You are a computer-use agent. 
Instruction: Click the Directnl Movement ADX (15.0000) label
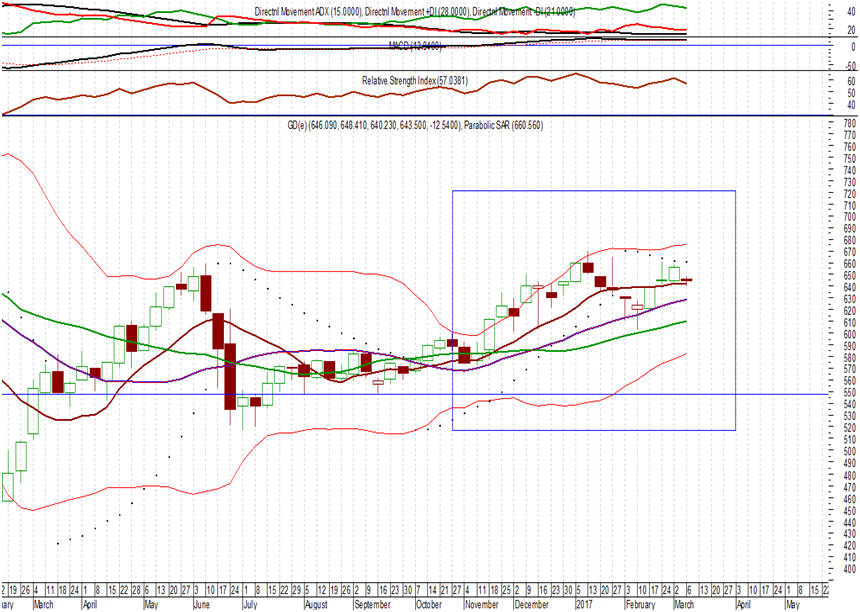(308, 12)
